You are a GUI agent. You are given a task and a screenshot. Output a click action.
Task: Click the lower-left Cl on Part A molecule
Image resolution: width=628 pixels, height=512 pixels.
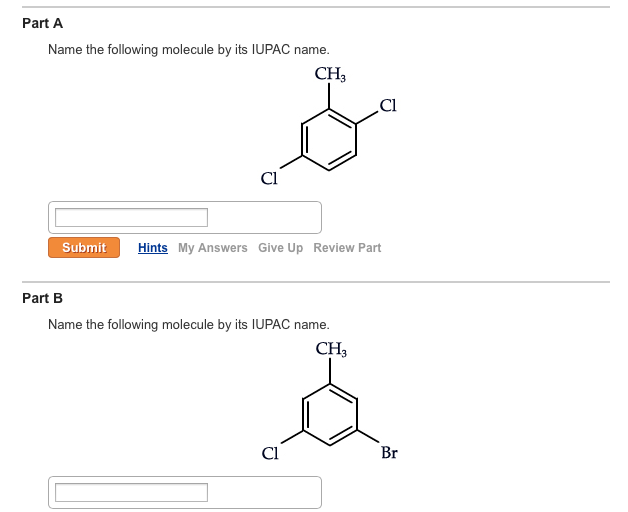tap(268, 179)
